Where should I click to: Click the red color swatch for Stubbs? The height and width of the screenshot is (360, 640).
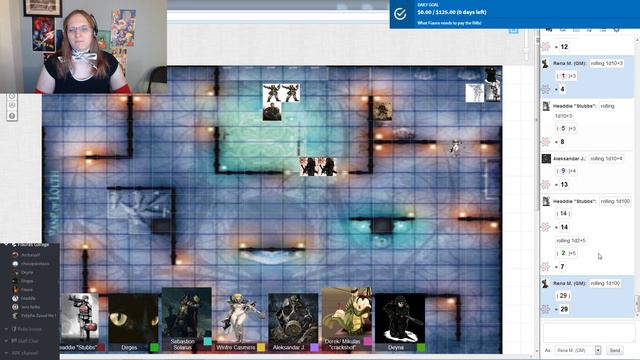tap(101, 348)
